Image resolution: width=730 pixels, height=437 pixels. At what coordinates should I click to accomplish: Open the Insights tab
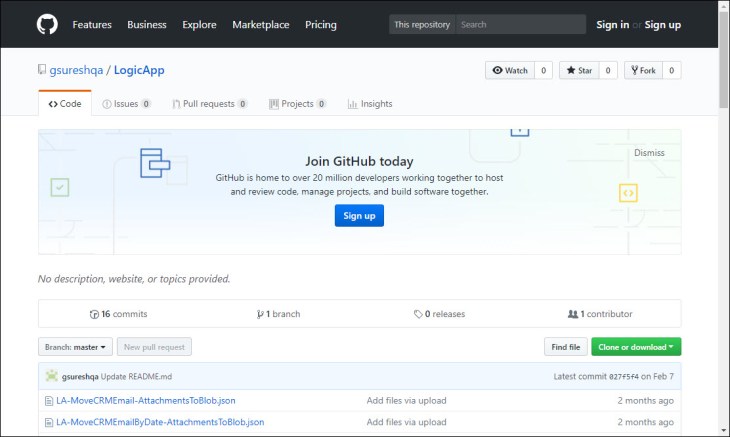370,104
